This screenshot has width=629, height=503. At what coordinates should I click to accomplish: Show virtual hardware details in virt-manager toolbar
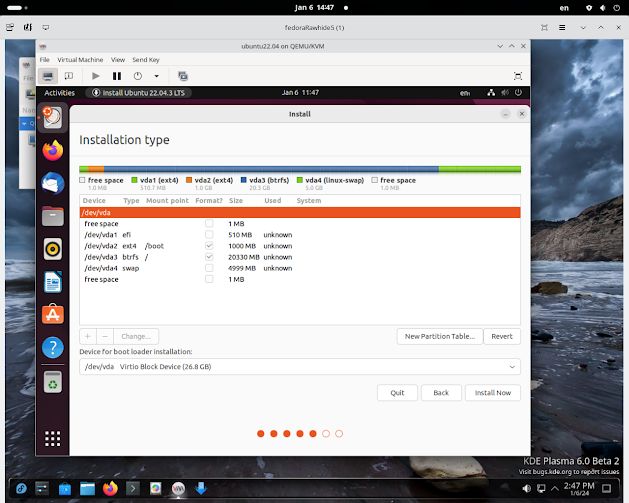[x=69, y=76]
